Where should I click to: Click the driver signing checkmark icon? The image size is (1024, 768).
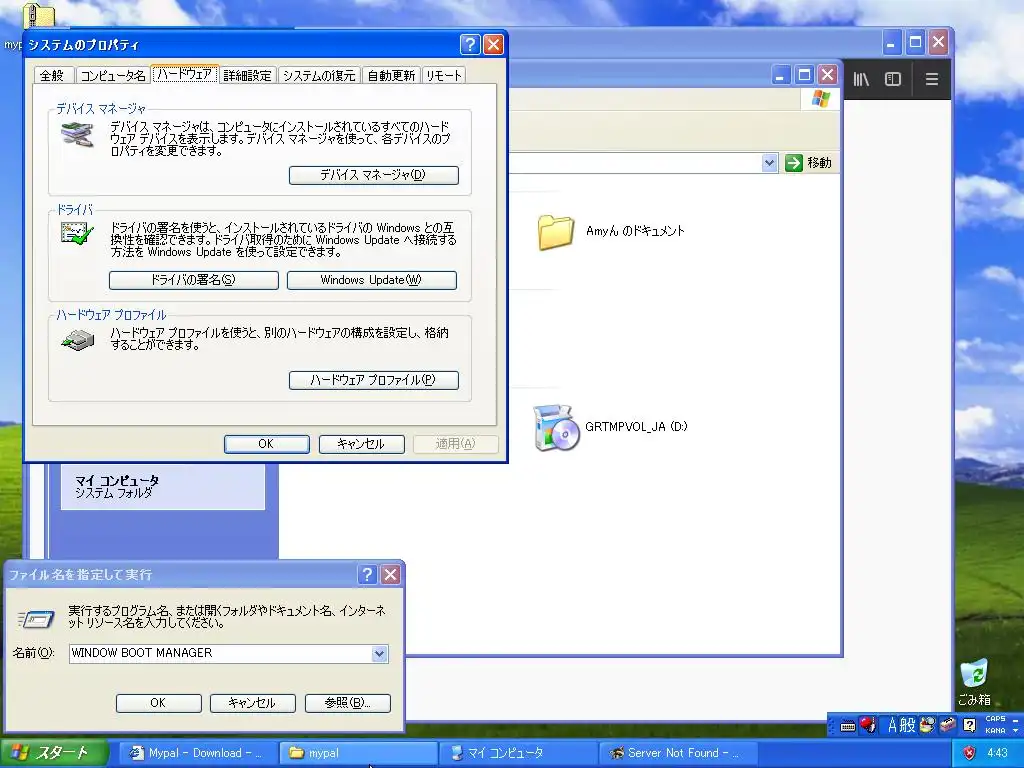click(x=77, y=233)
